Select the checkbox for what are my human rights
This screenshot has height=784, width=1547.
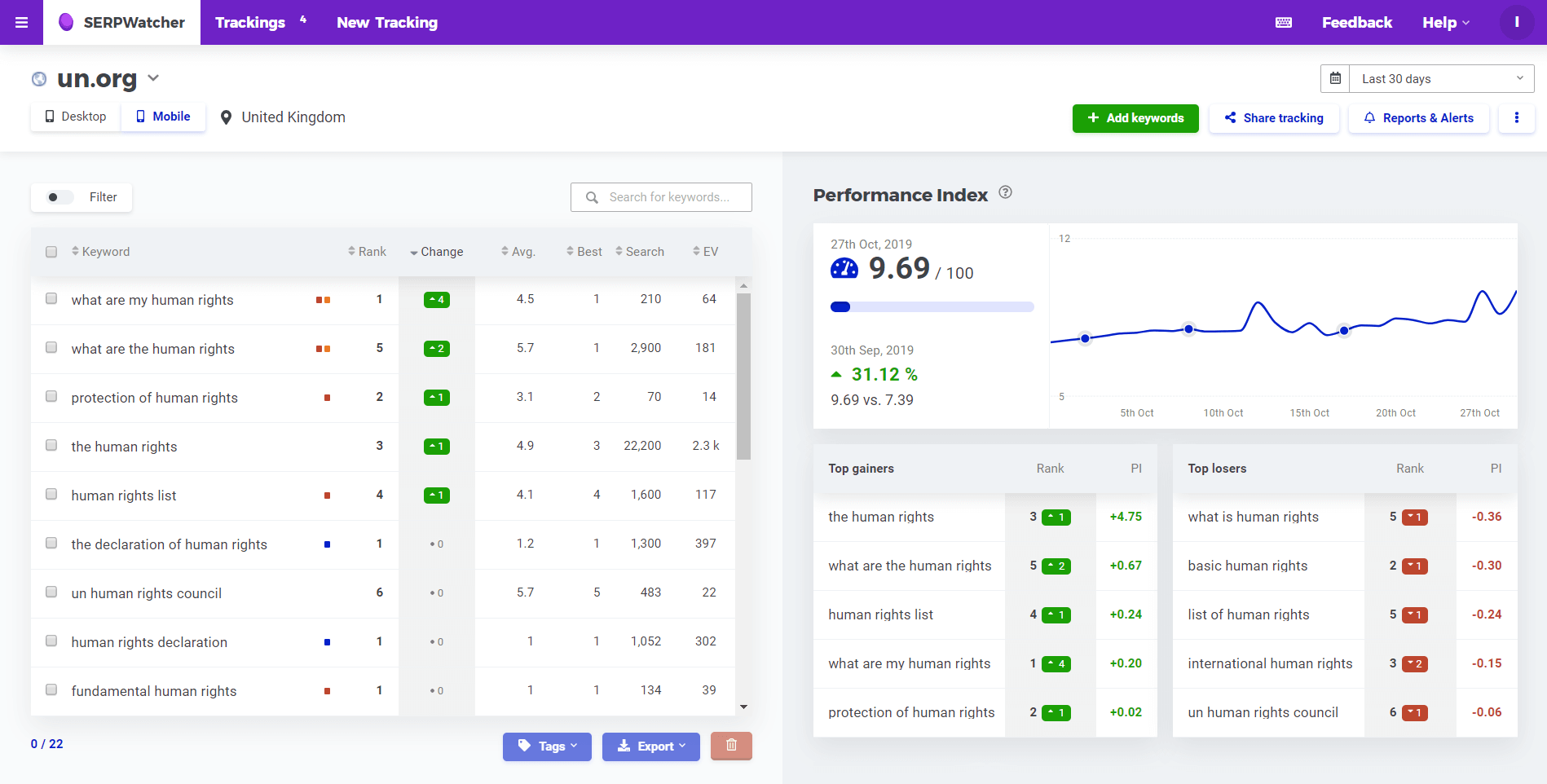coord(51,298)
